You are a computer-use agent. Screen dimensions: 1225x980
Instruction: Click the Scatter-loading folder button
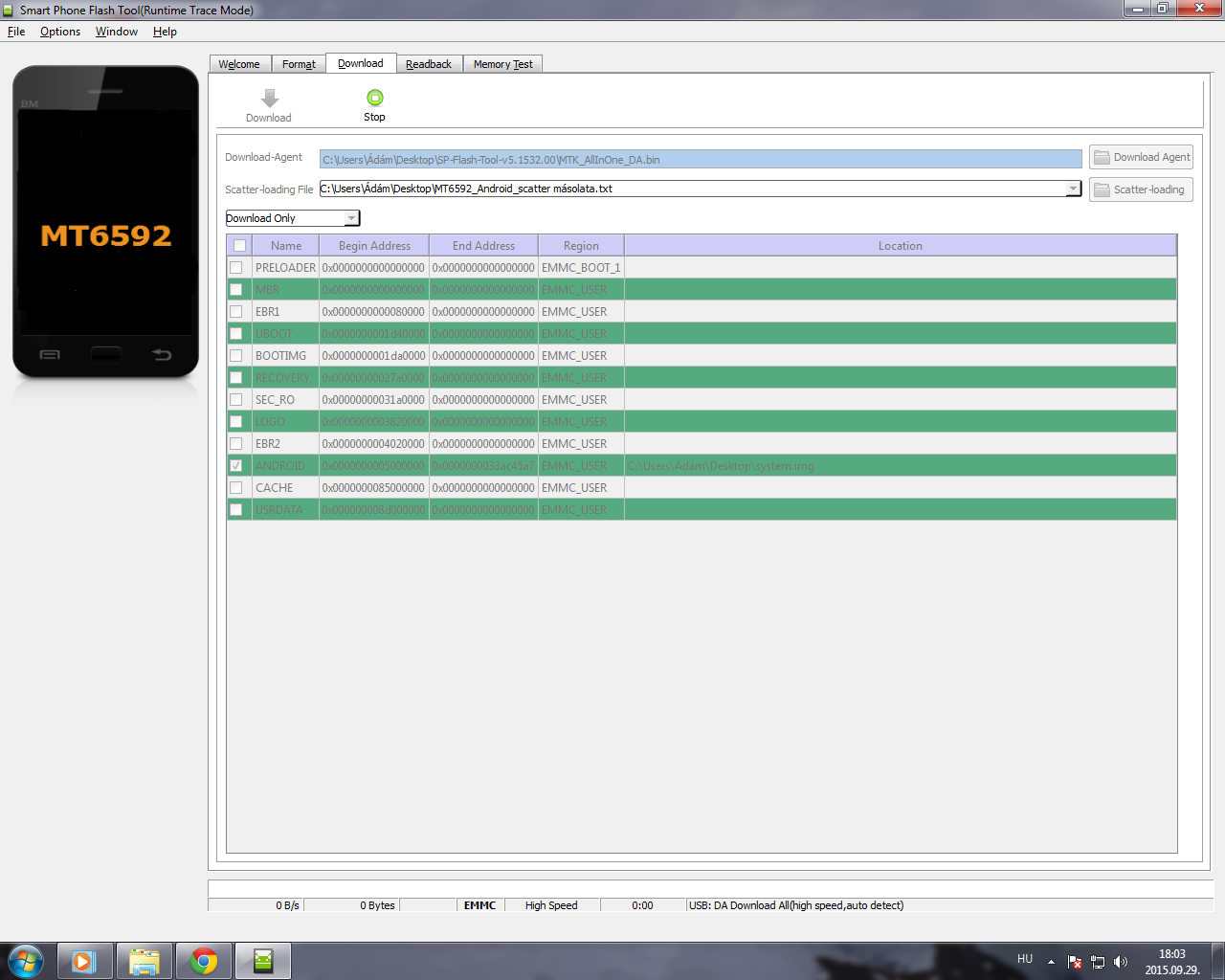coord(1141,189)
